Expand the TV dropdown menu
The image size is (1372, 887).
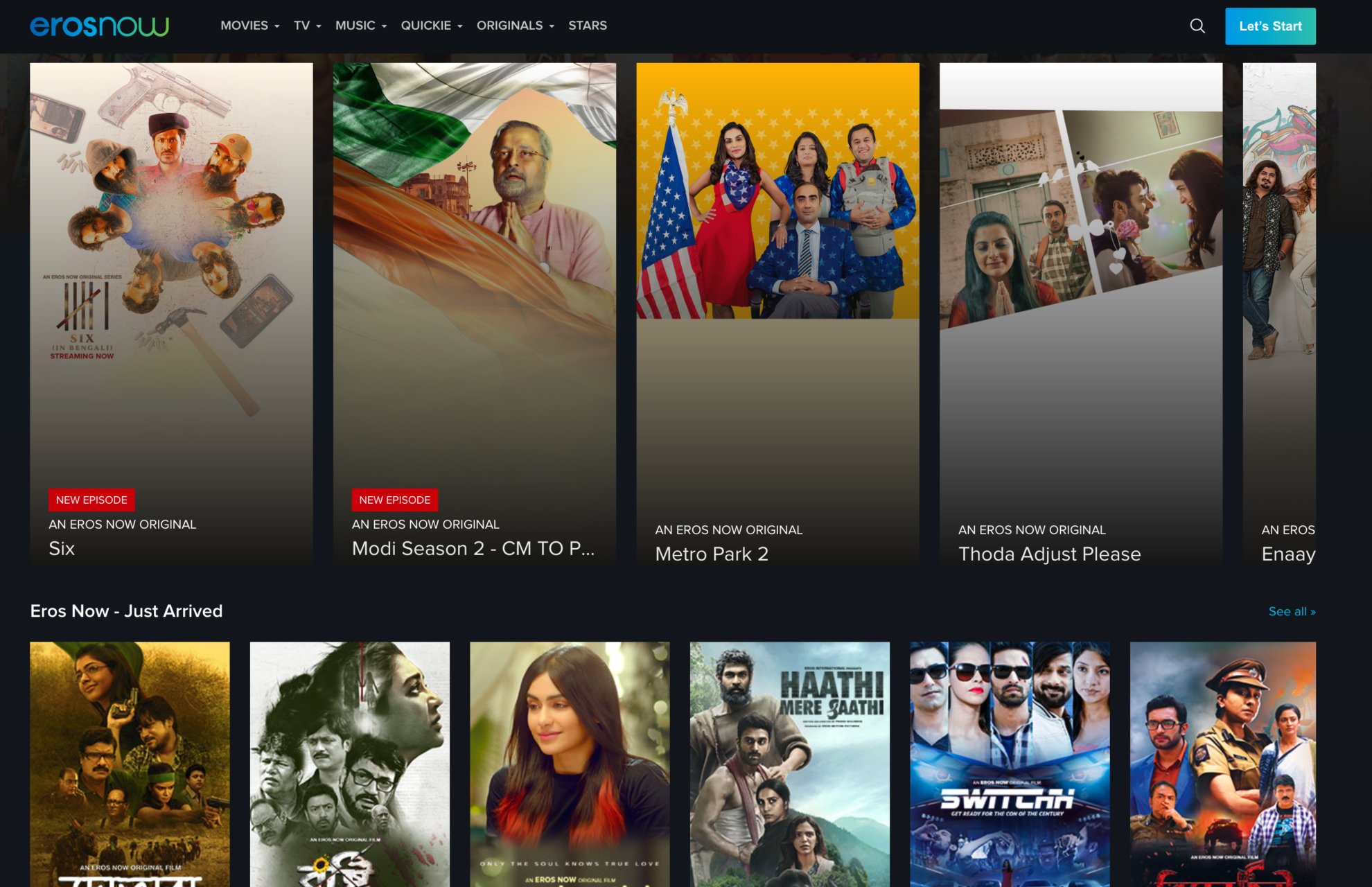tap(307, 26)
